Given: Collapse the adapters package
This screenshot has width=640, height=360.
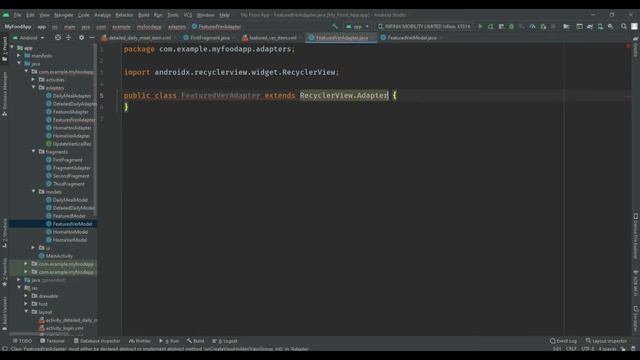Looking at the screenshot, I should 34,87.
